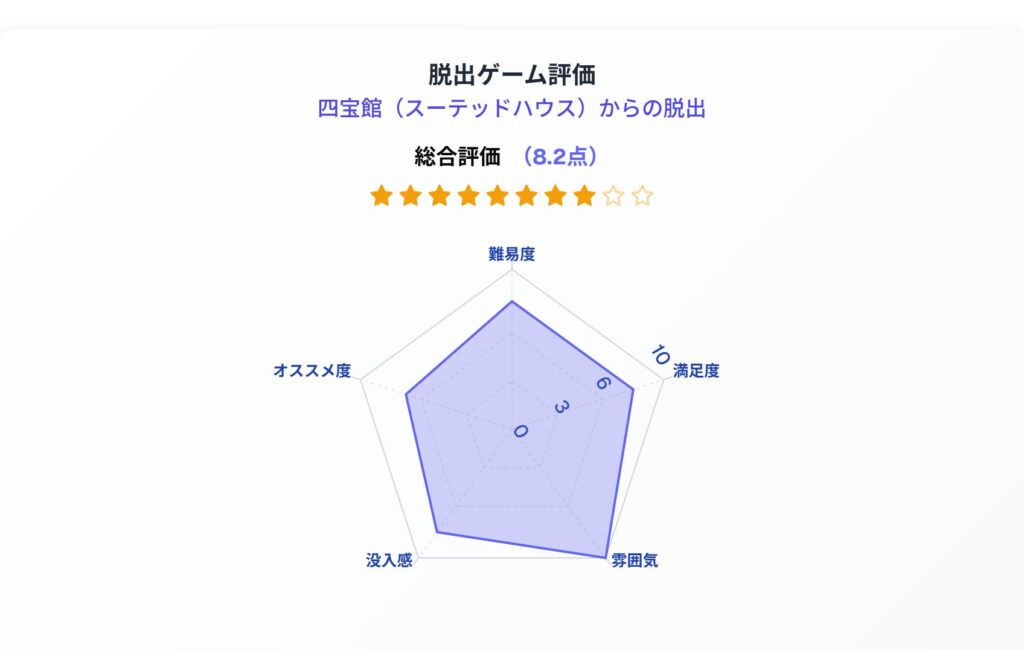This screenshot has height=650, width=1024.
Task: Click the 脱出ゲーム評価 heading
Action: click(512, 74)
